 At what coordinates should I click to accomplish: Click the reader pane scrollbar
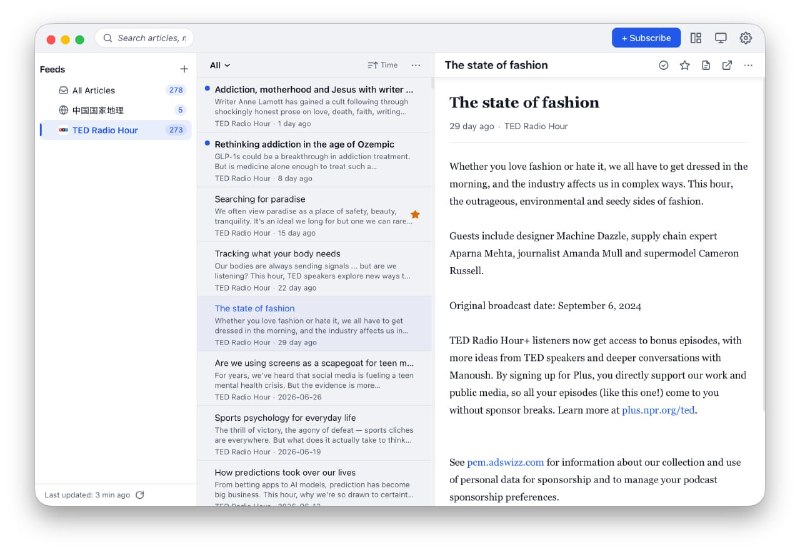[x=763, y=245]
